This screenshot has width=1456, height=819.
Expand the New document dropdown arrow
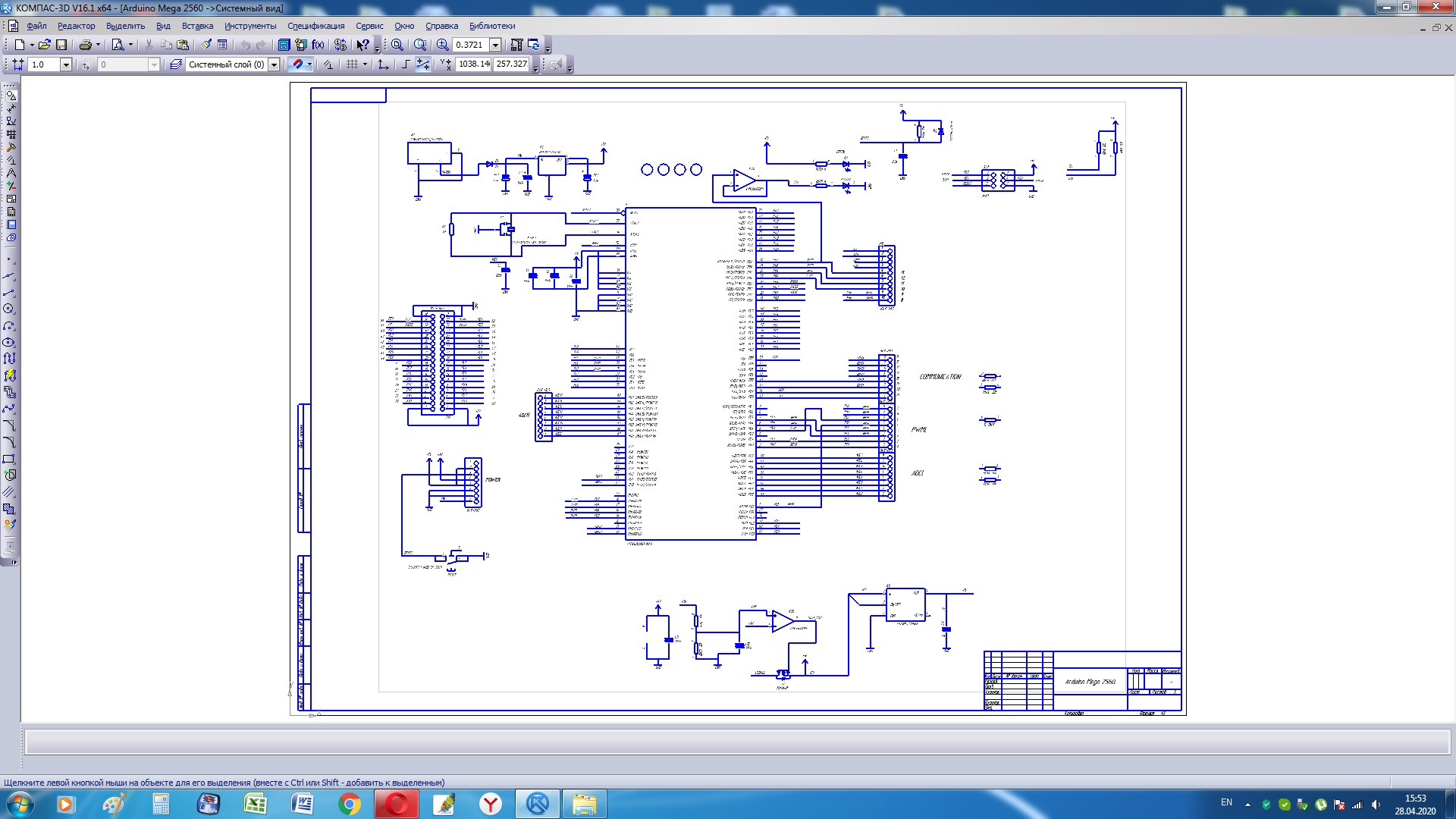click(x=31, y=45)
